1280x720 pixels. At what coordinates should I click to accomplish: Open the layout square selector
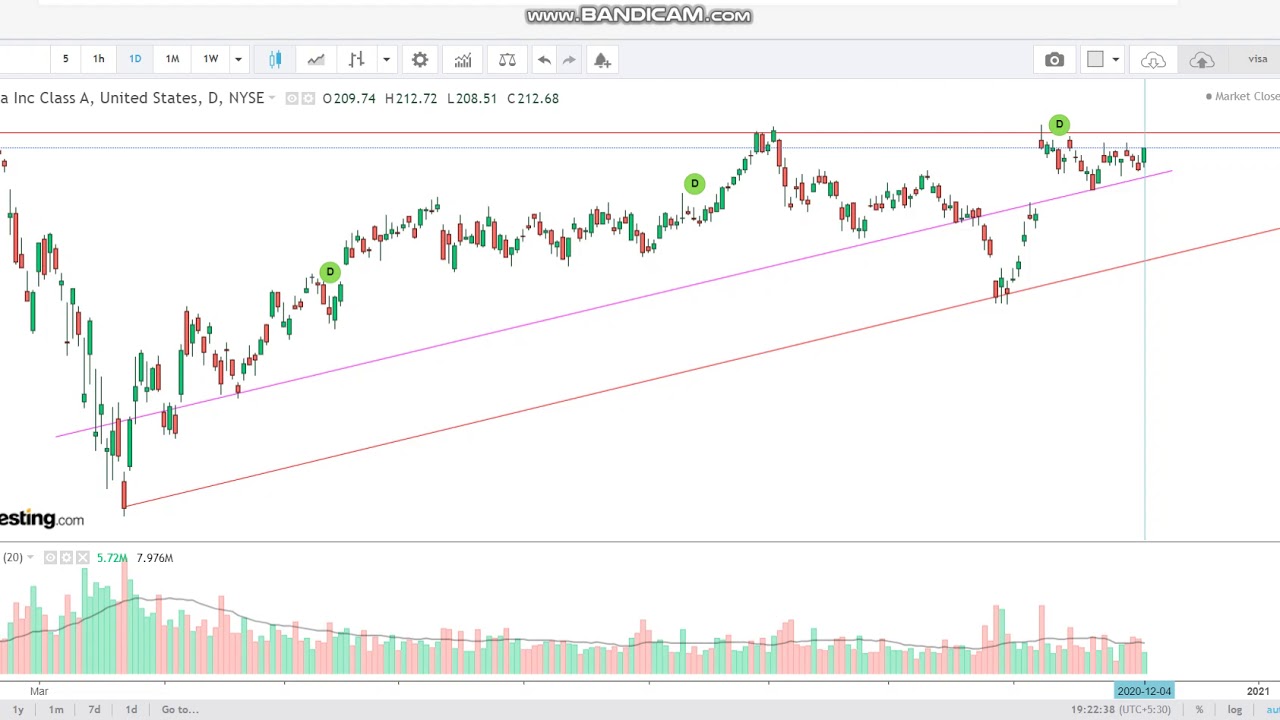click(1096, 60)
